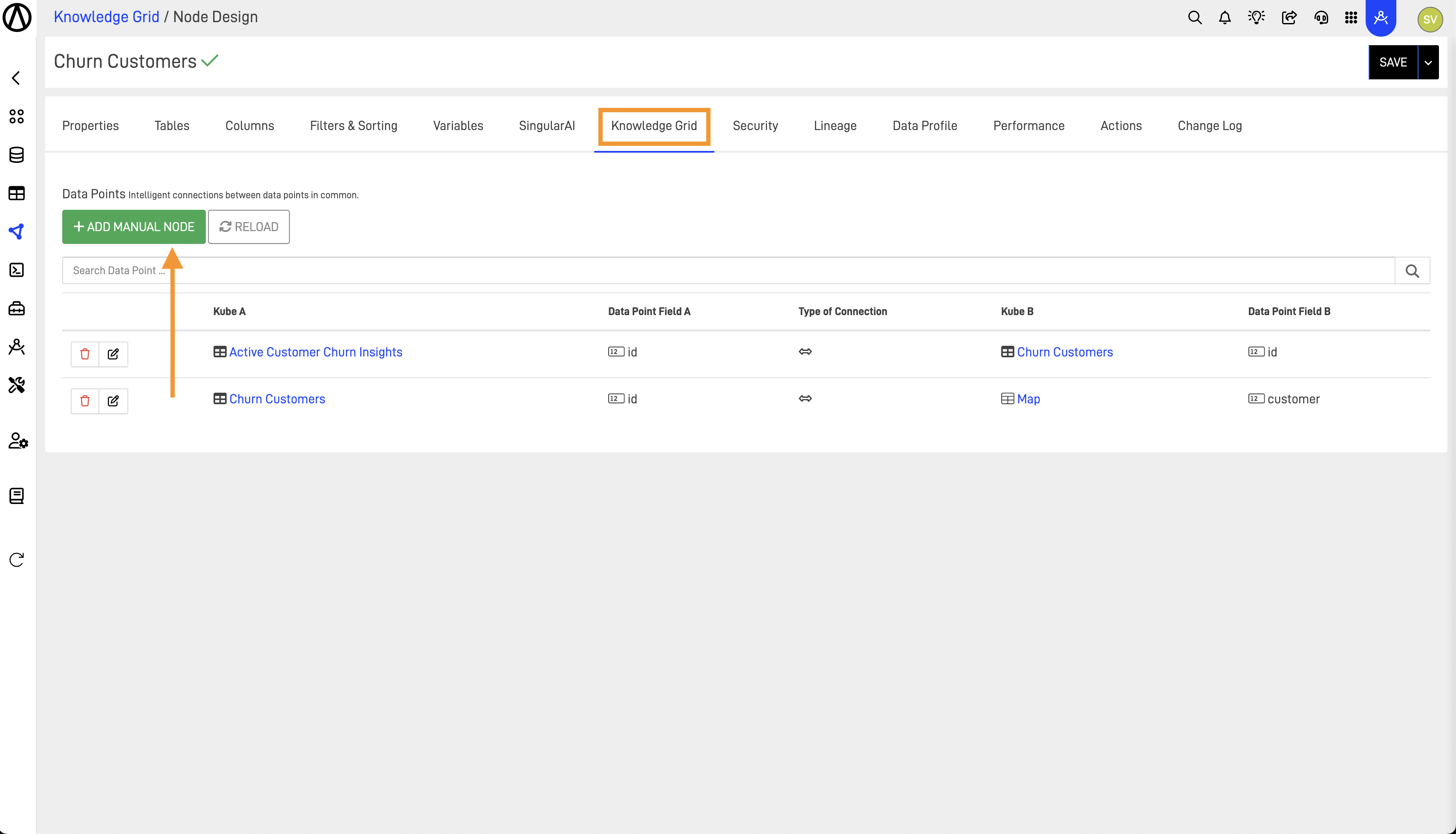Click the edit icon for Churn Customers row
Image resolution: width=1456 pixels, height=834 pixels.
(114, 399)
